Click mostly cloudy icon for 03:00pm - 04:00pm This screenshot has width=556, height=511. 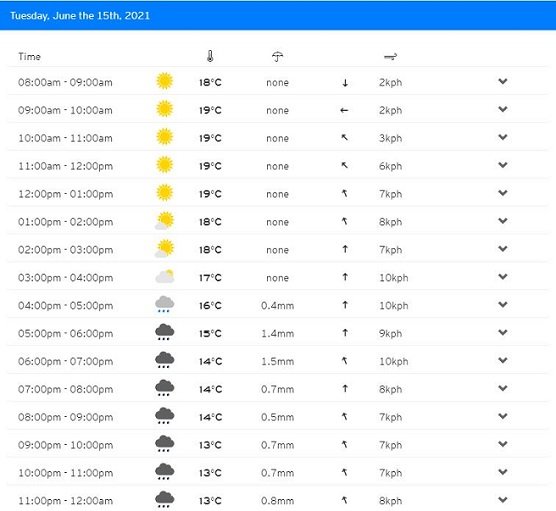pyautogui.click(x=165, y=276)
